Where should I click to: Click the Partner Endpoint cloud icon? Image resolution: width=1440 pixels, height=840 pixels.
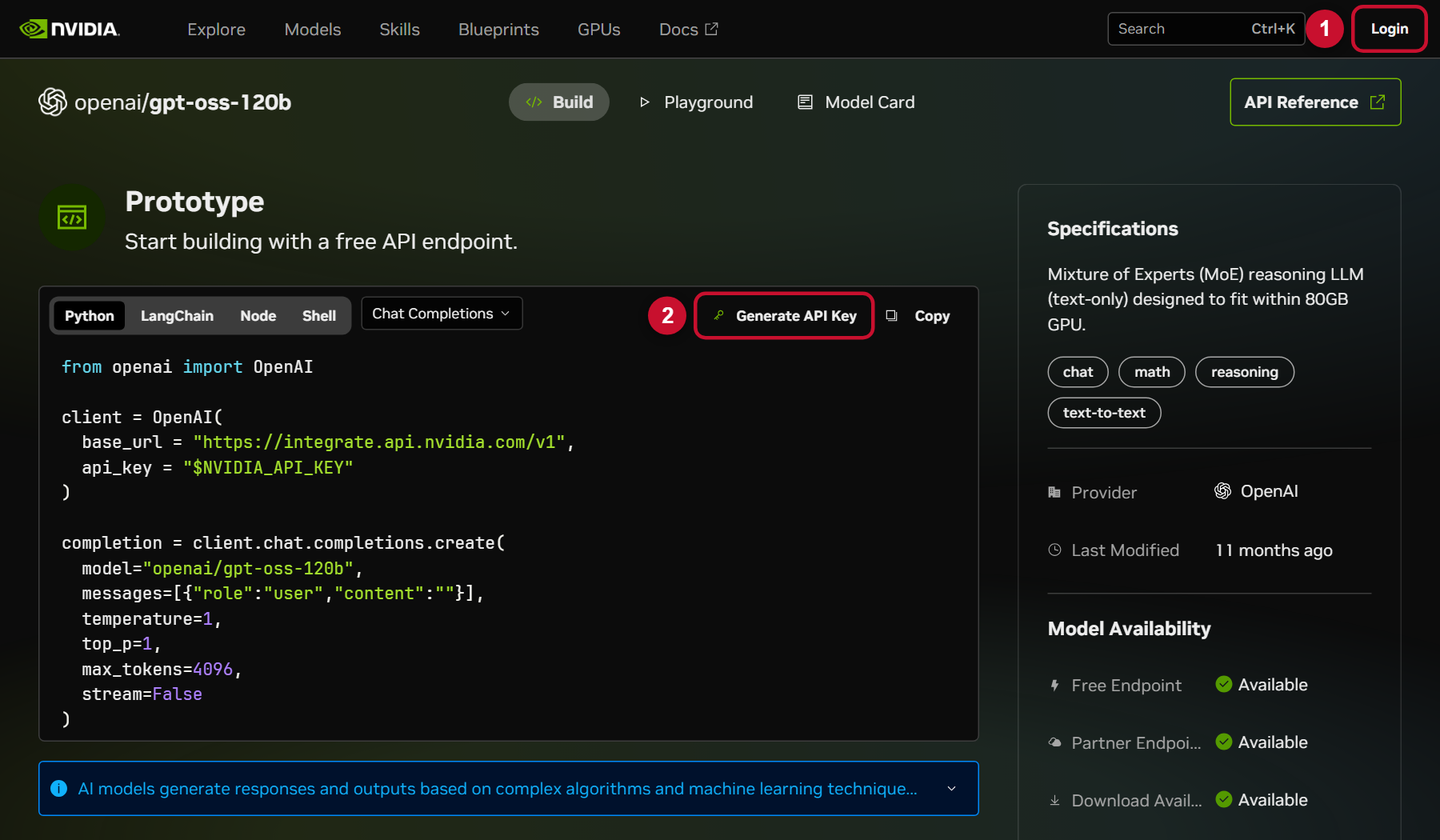(1054, 742)
